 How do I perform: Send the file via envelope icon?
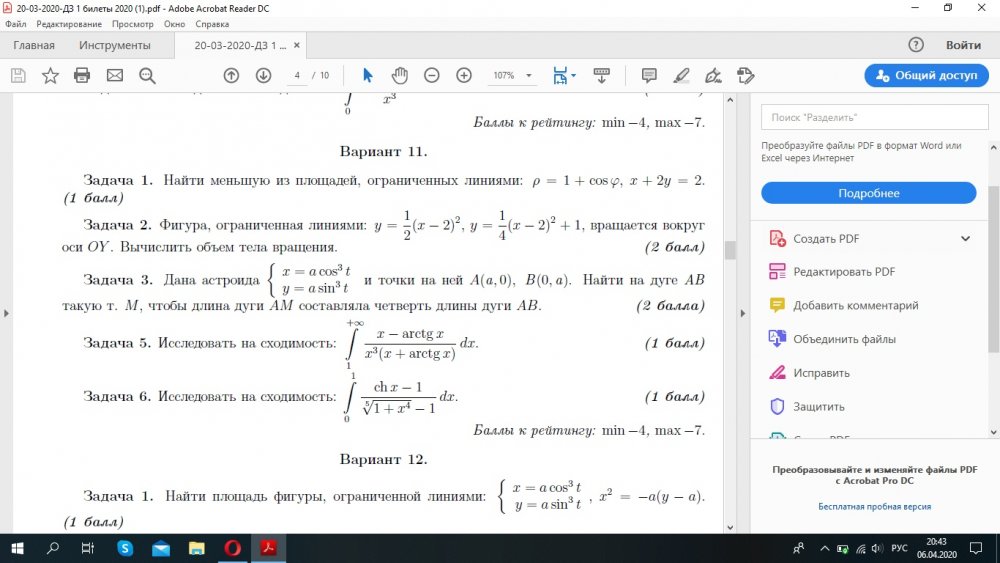tap(114, 75)
